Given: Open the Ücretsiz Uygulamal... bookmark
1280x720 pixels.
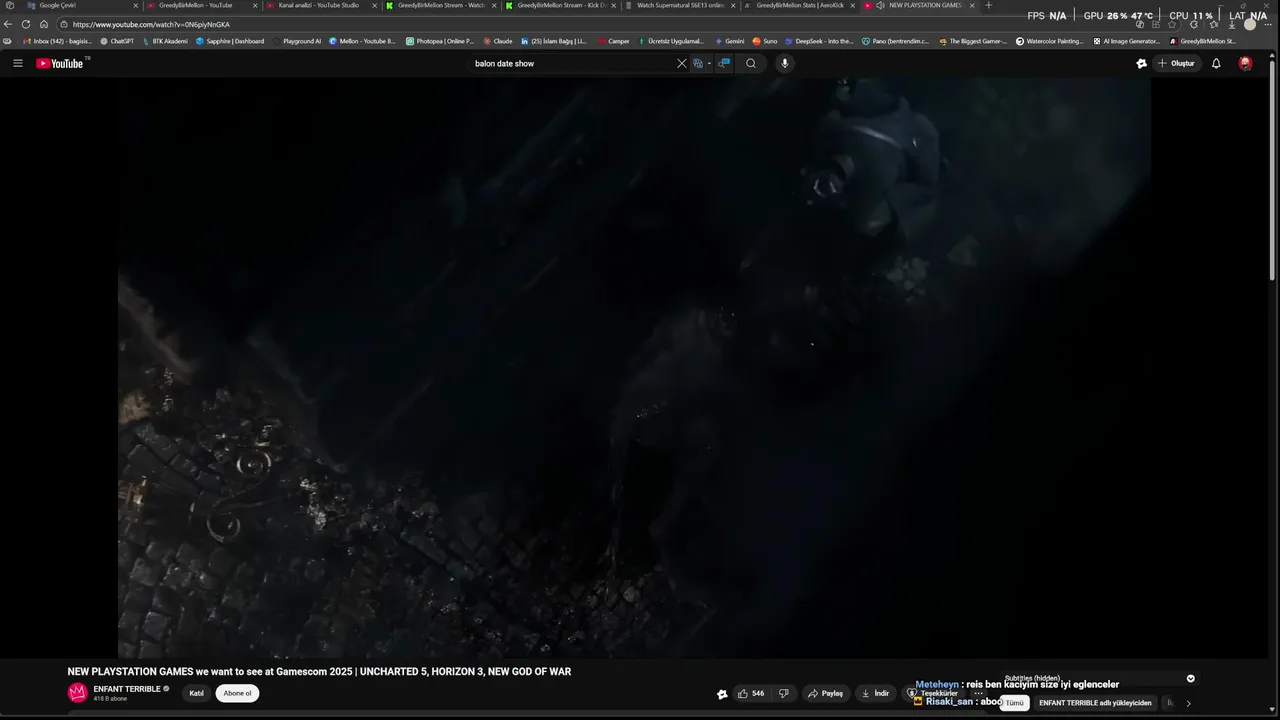Looking at the screenshot, I should [x=672, y=41].
